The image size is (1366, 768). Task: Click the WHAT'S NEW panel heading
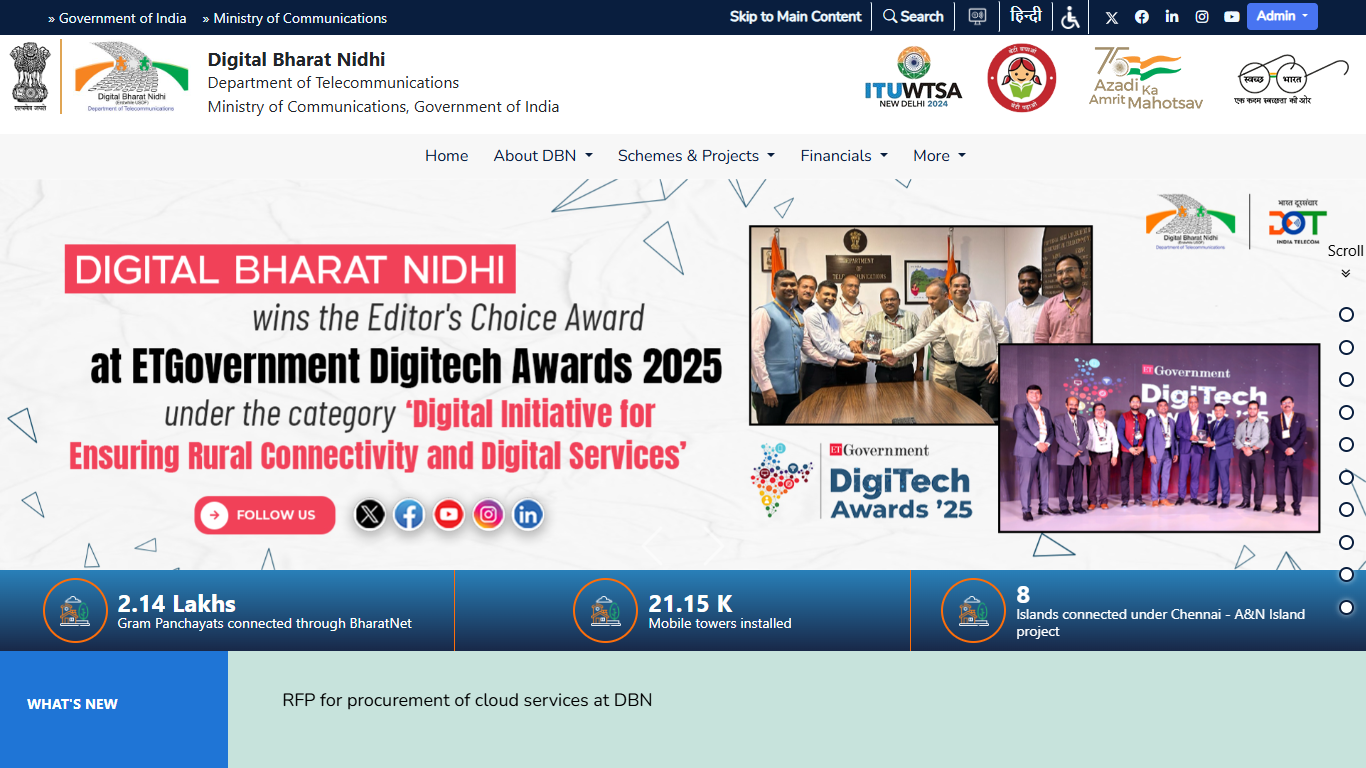point(72,704)
